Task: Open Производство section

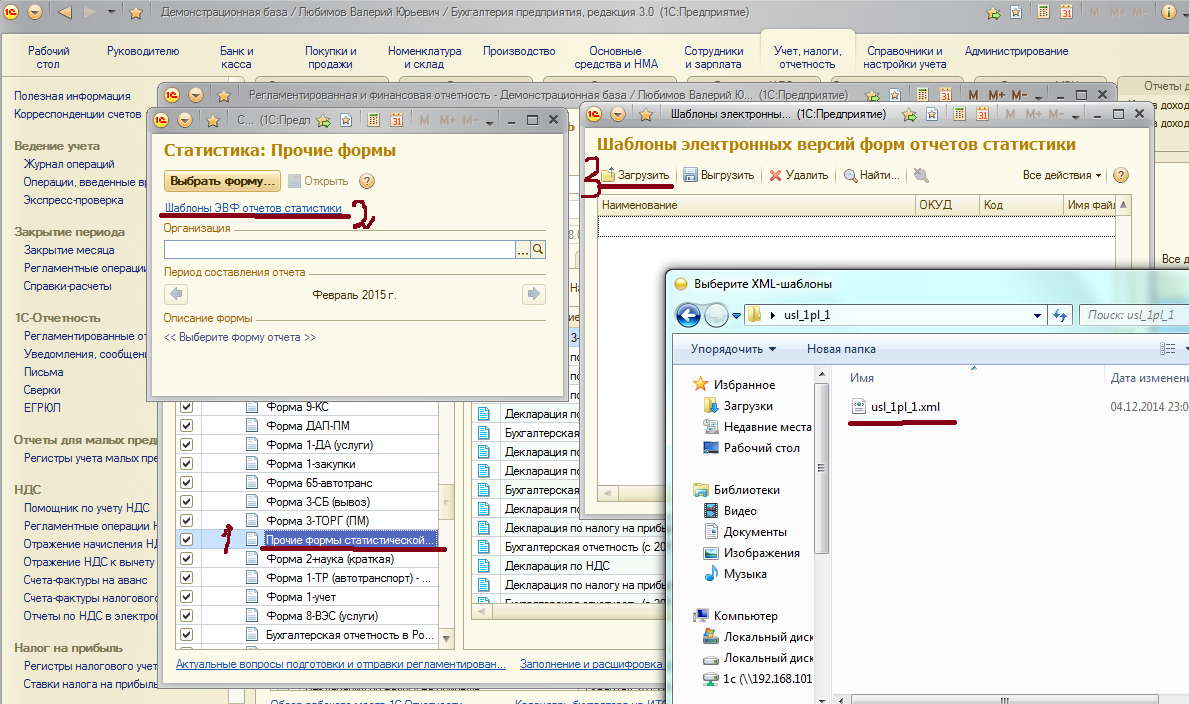Action: (519, 51)
